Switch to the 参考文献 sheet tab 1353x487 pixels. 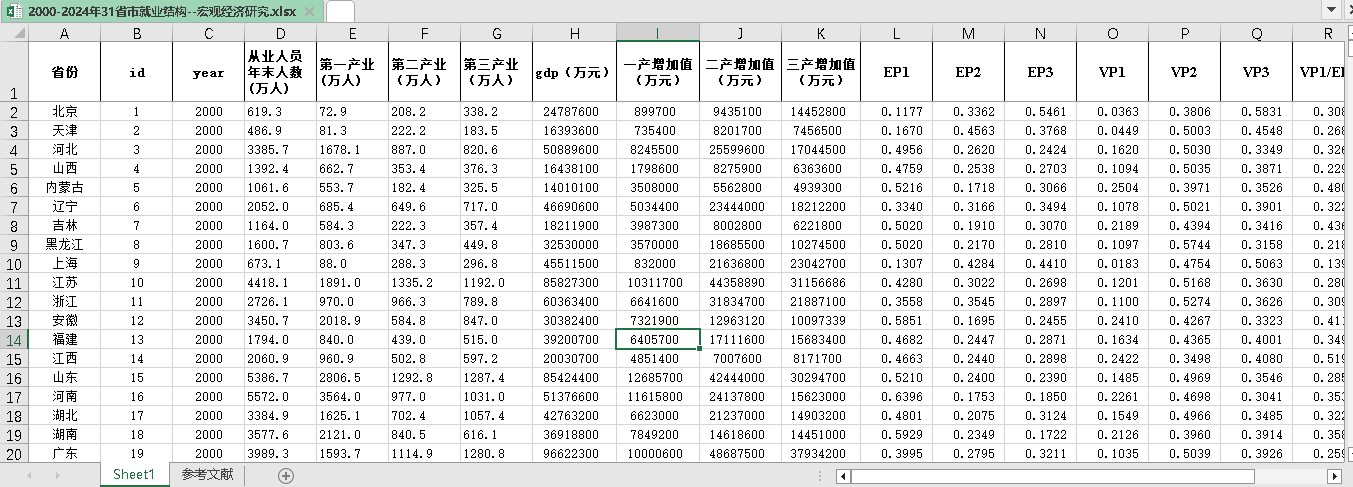coord(207,475)
